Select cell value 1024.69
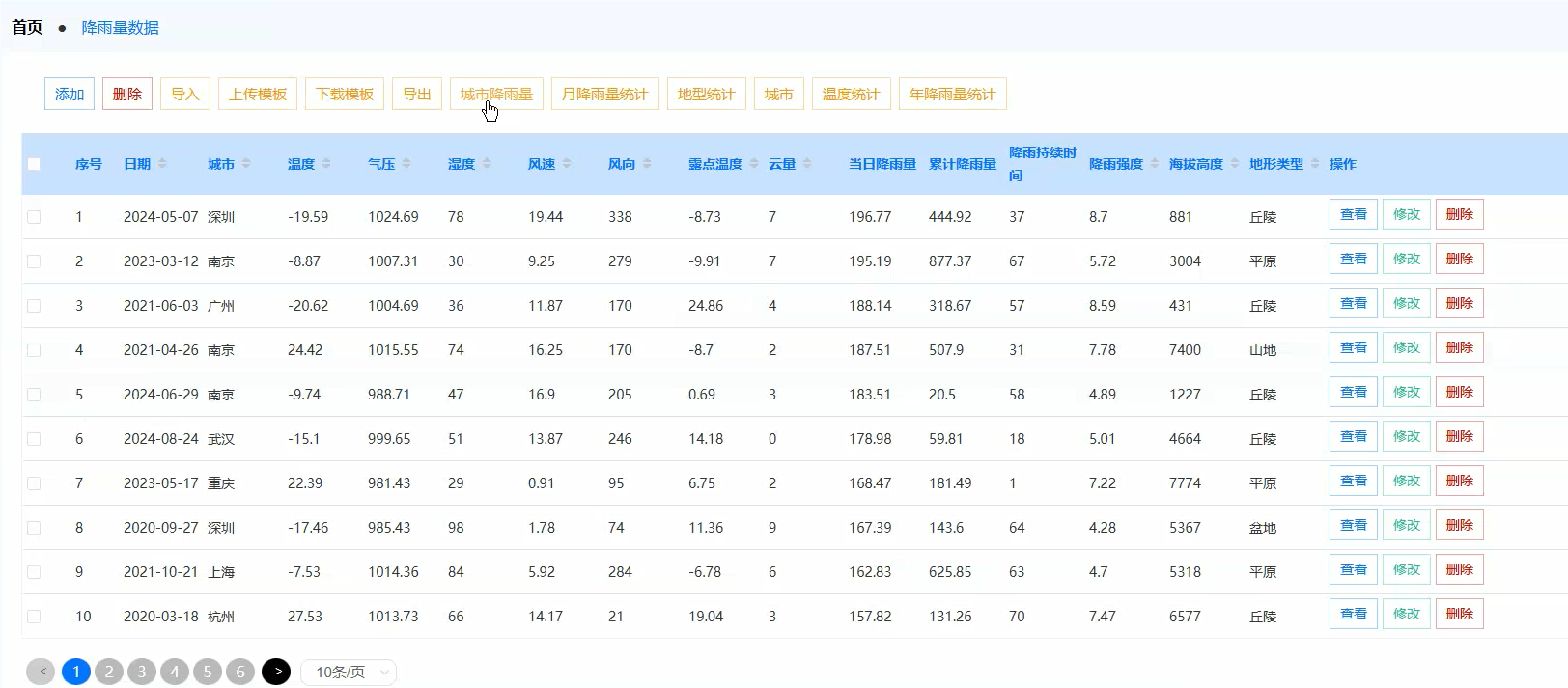The height and width of the screenshot is (688, 1568). 393,217
